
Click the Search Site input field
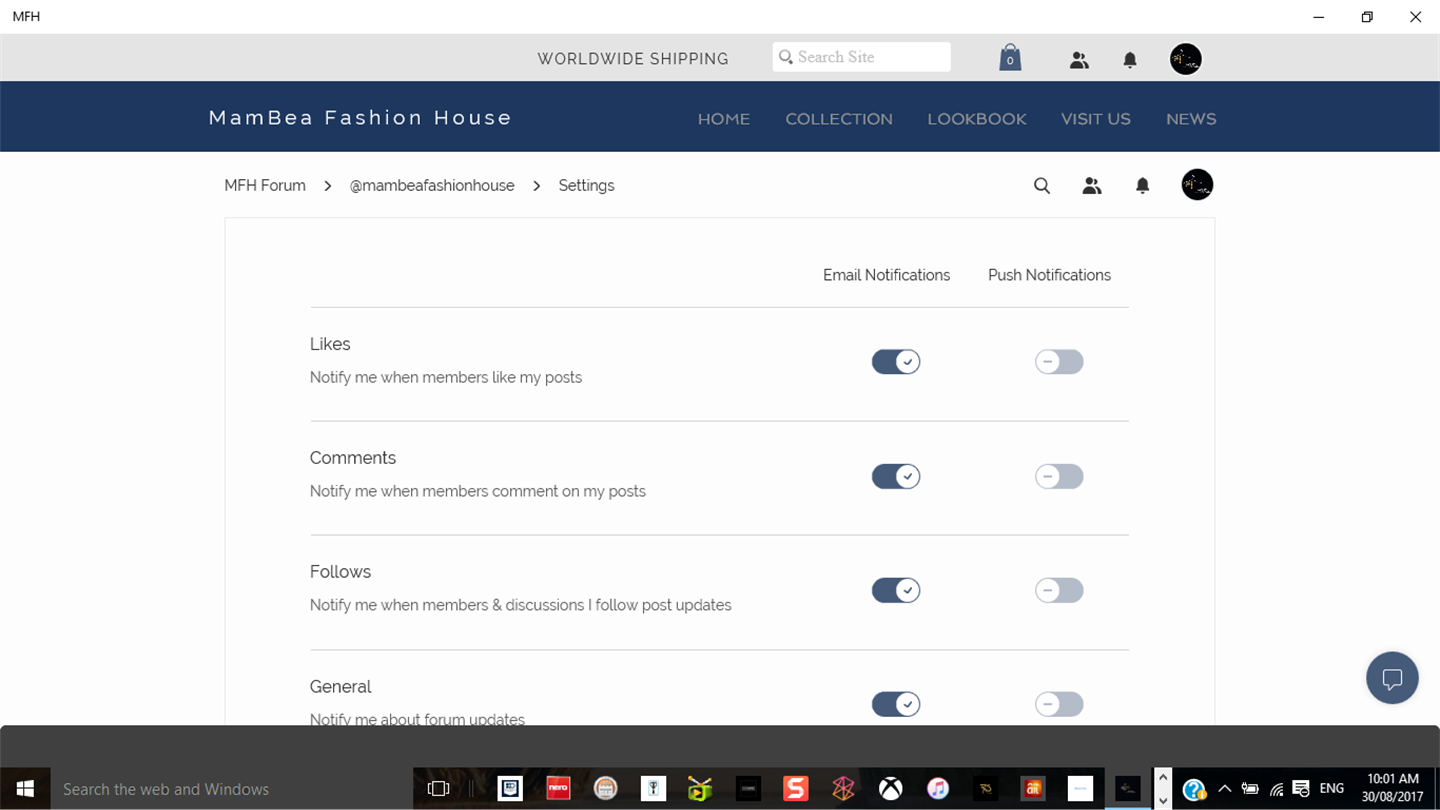click(x=862, y=57)
